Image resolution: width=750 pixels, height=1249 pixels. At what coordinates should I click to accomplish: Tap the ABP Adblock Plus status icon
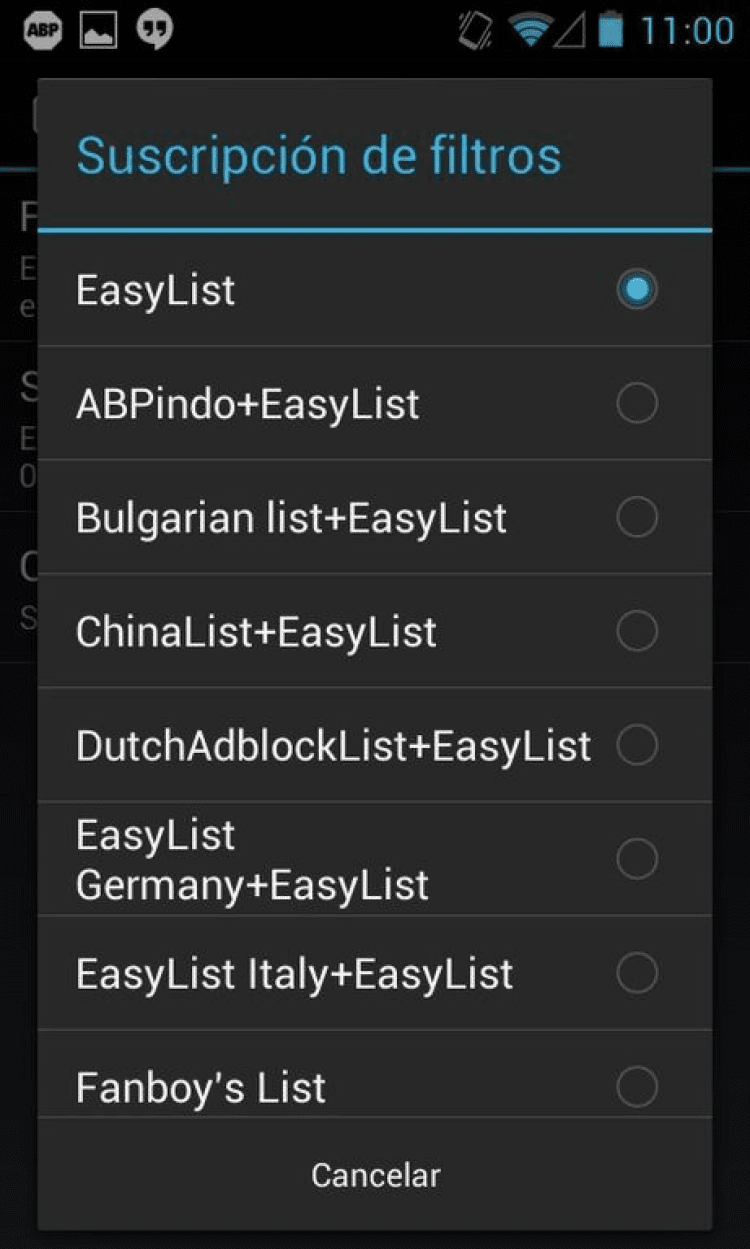pyautogui.click(x=42, y=32)
